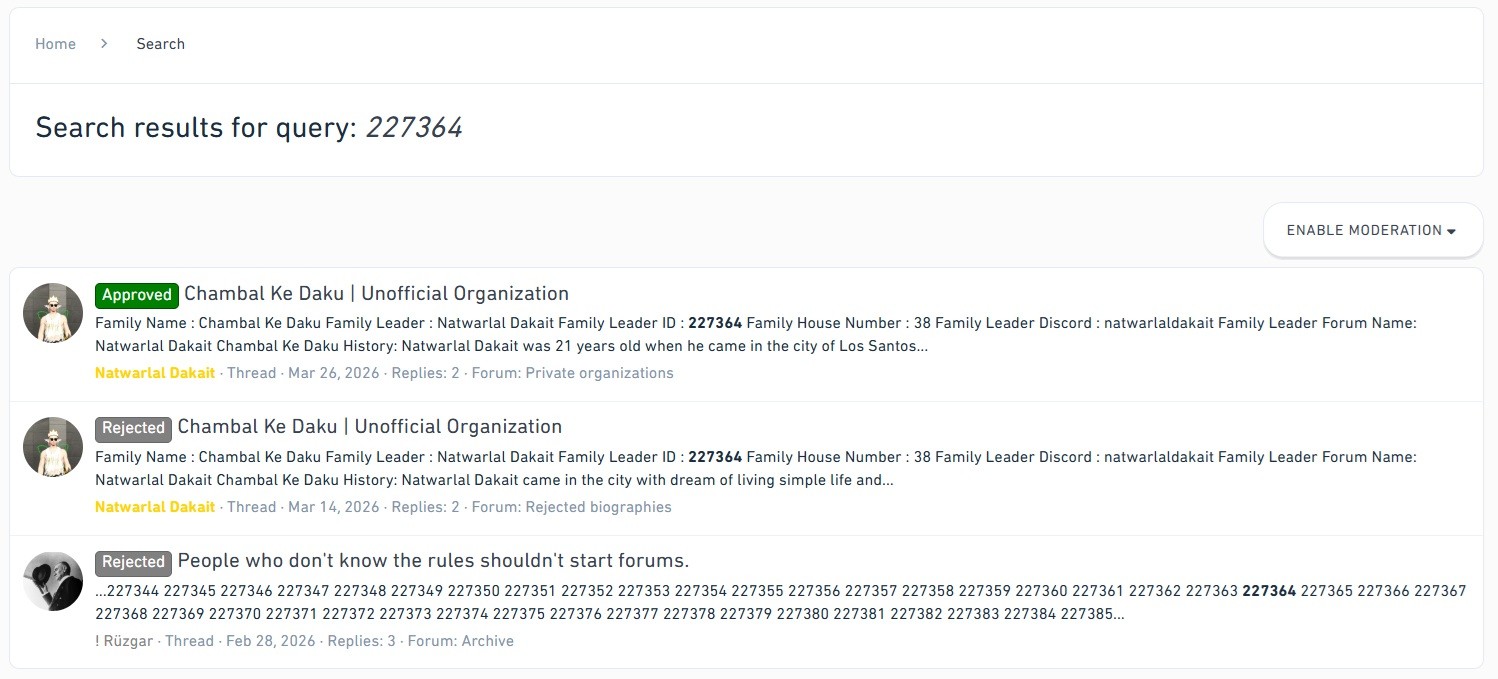The width and height of the screenshot is (1498, 679).
Task: Click Rejected badge on Chambal Ke Daku
Action: (x=133, y=428)
